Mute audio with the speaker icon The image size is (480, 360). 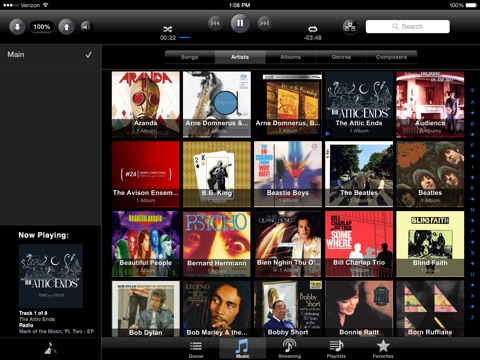(86, 26)
